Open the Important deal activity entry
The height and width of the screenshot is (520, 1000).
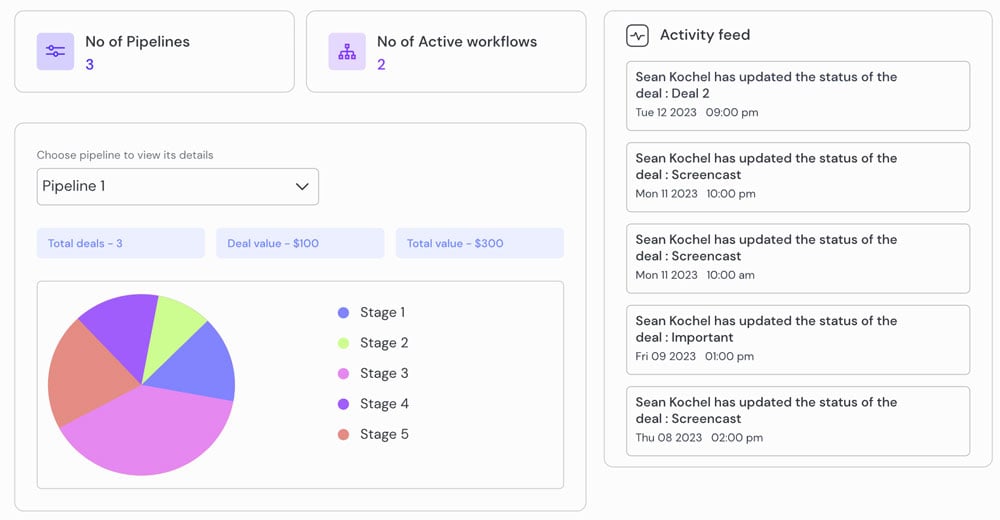[798, 340]
